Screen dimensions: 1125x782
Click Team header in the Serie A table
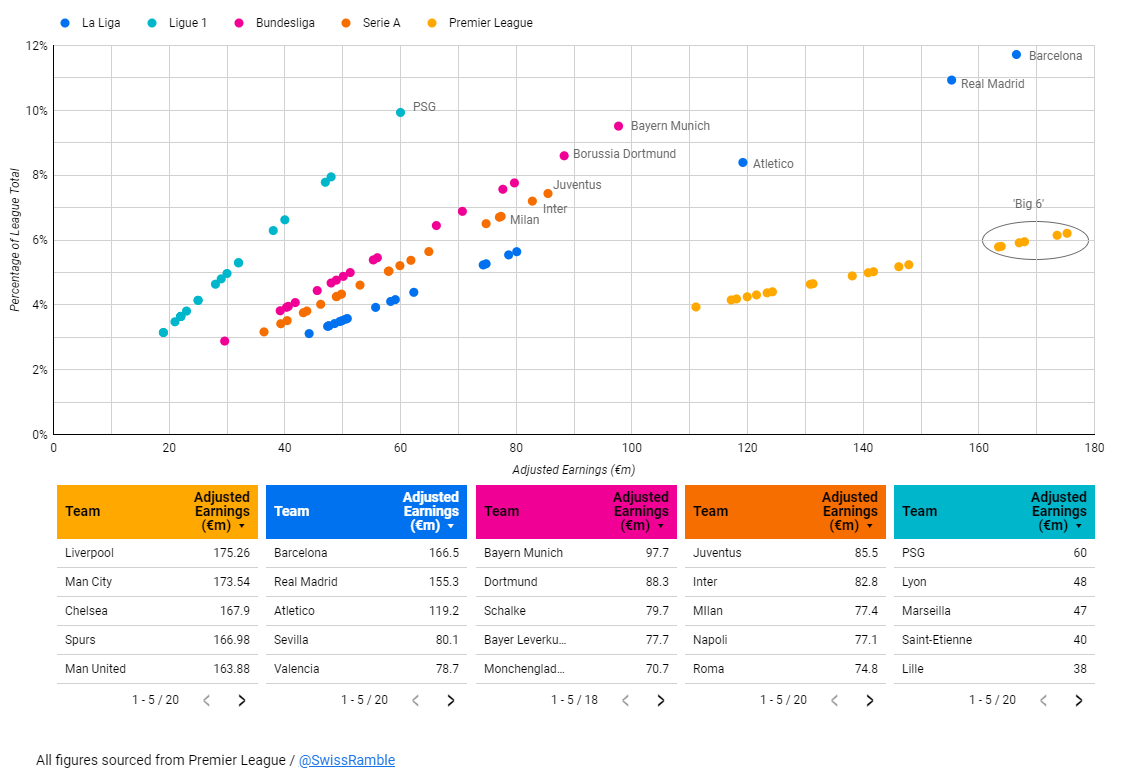[x=710, y=512]
